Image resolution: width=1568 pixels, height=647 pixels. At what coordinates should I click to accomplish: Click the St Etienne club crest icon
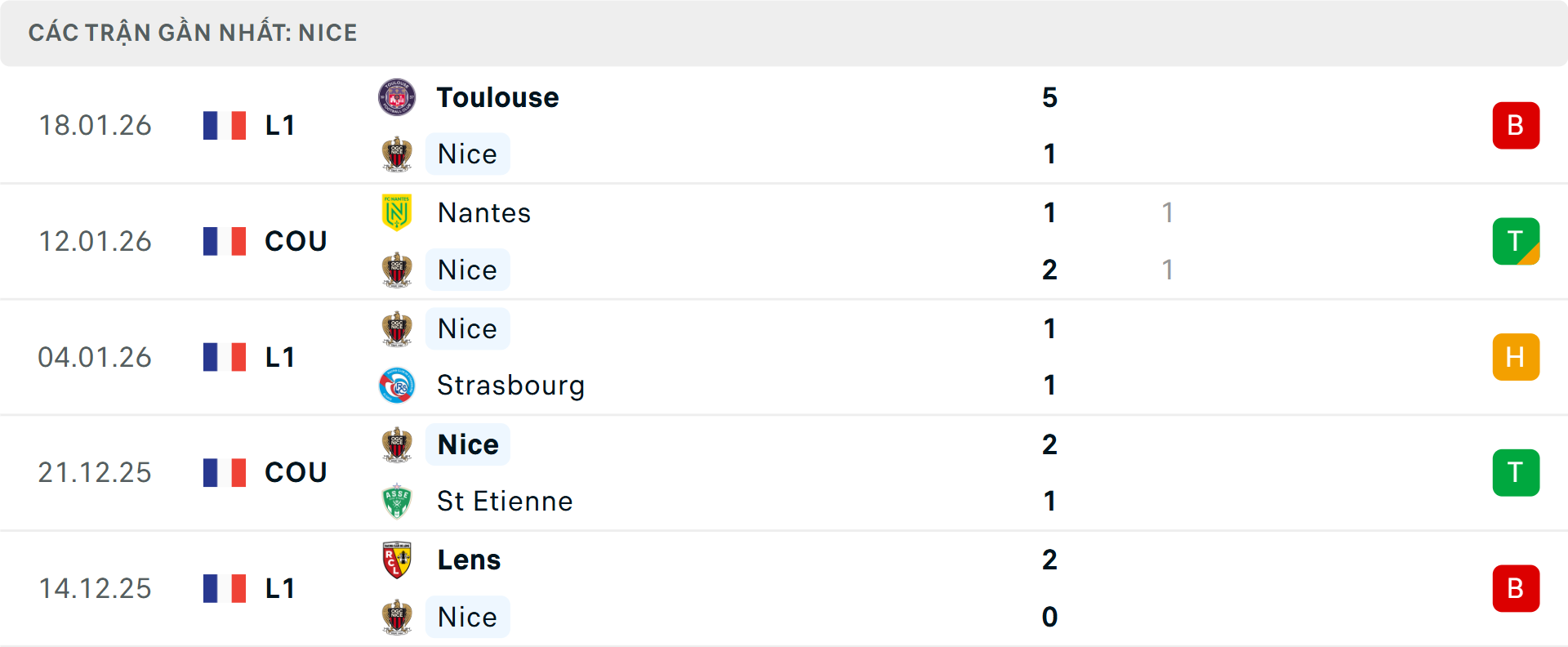[397, 501]
